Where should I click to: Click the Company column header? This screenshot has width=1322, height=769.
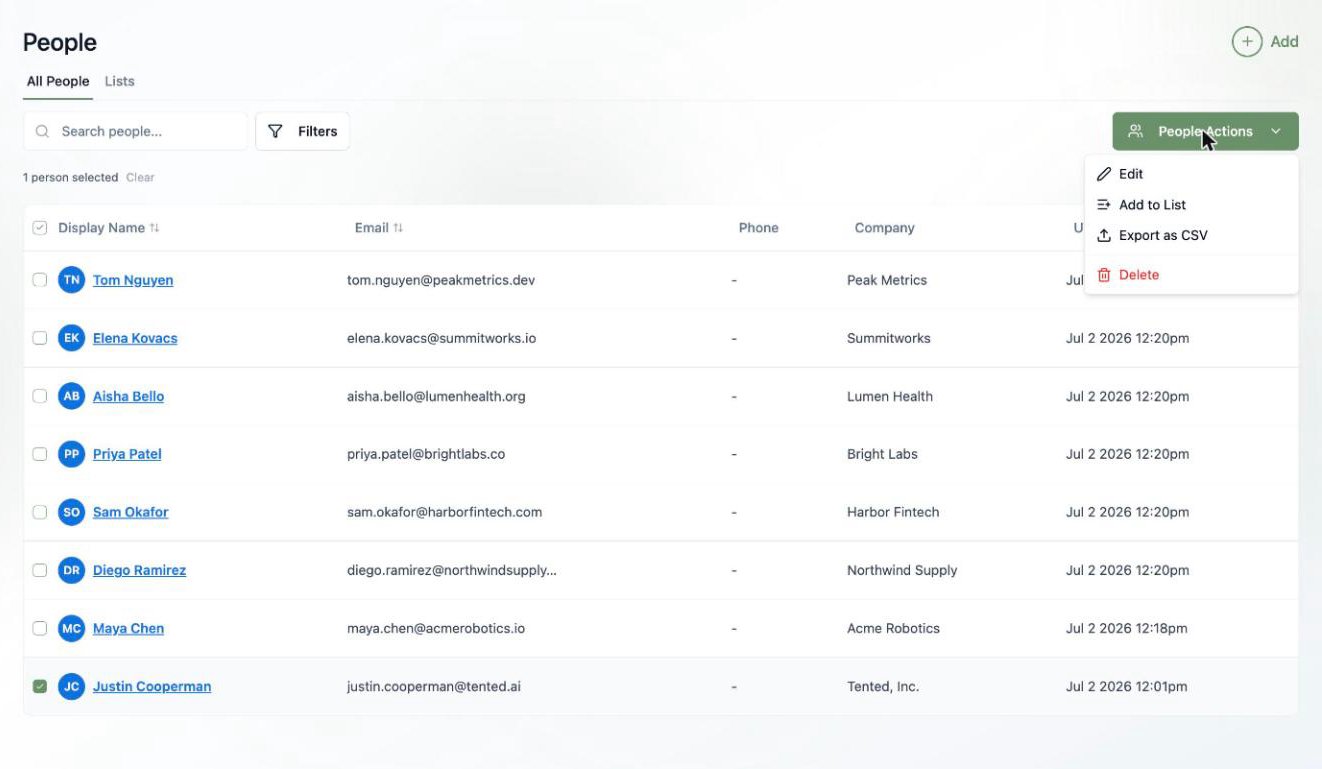tap(884, 228)
